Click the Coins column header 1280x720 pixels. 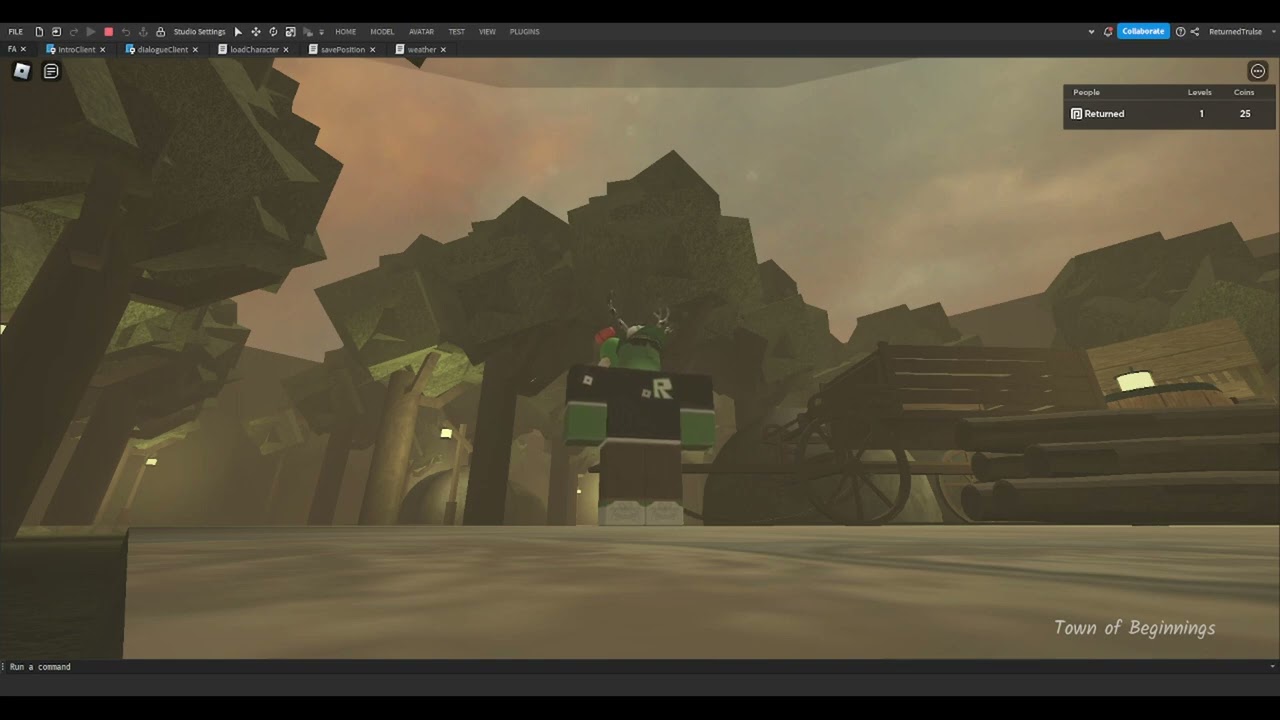(x=1244, y=92)
